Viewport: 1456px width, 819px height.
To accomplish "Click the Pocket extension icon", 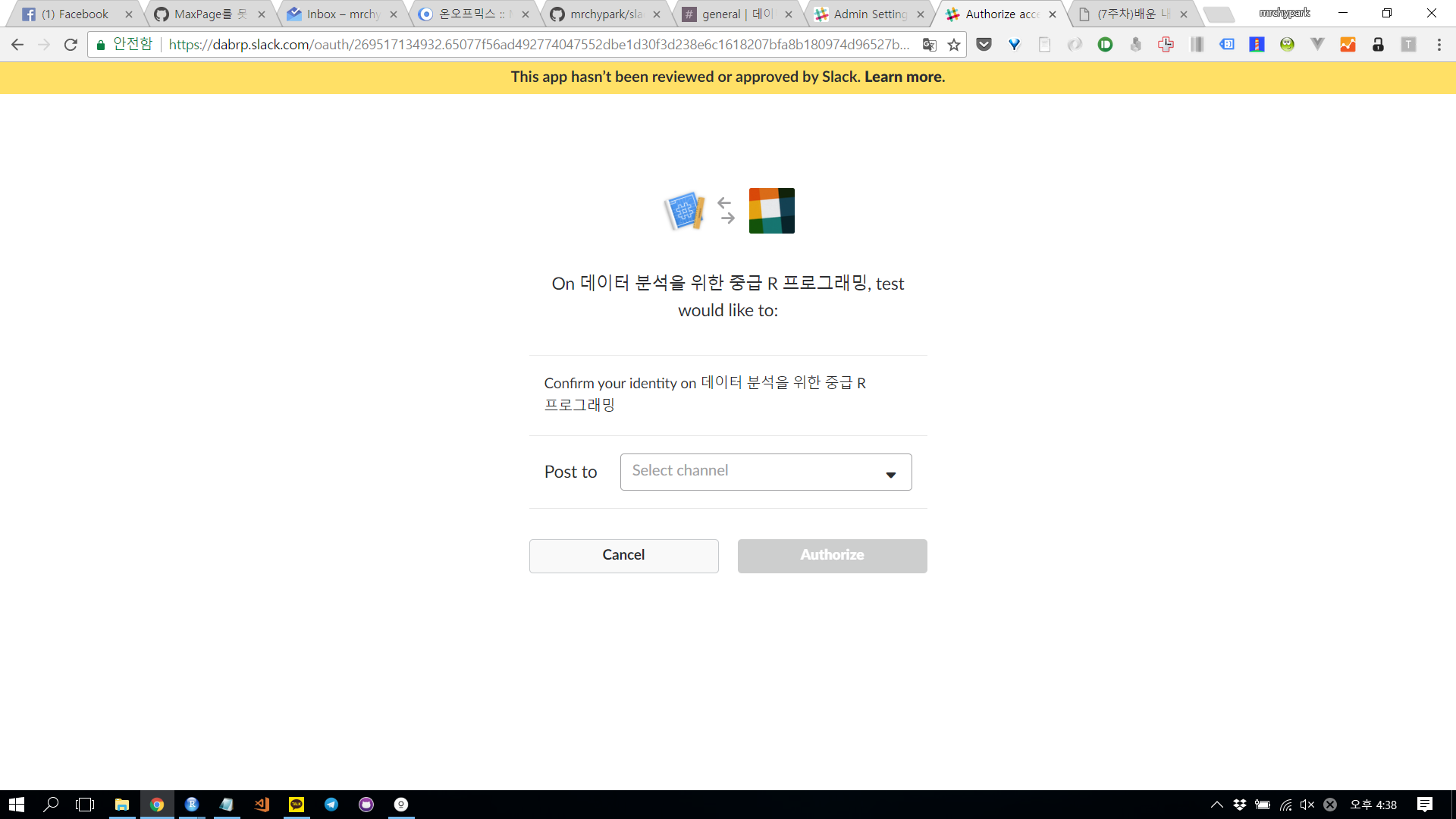I will 984,45.
